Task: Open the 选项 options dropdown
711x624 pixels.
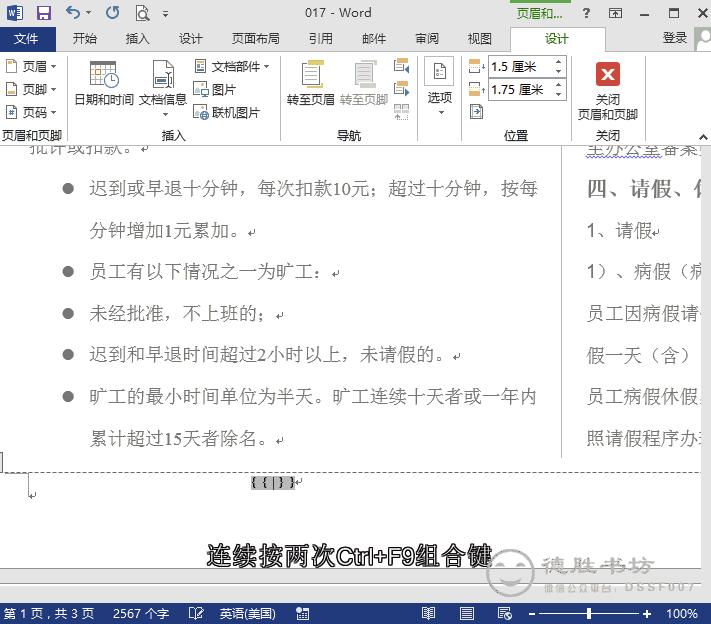Action: [439, 87]
